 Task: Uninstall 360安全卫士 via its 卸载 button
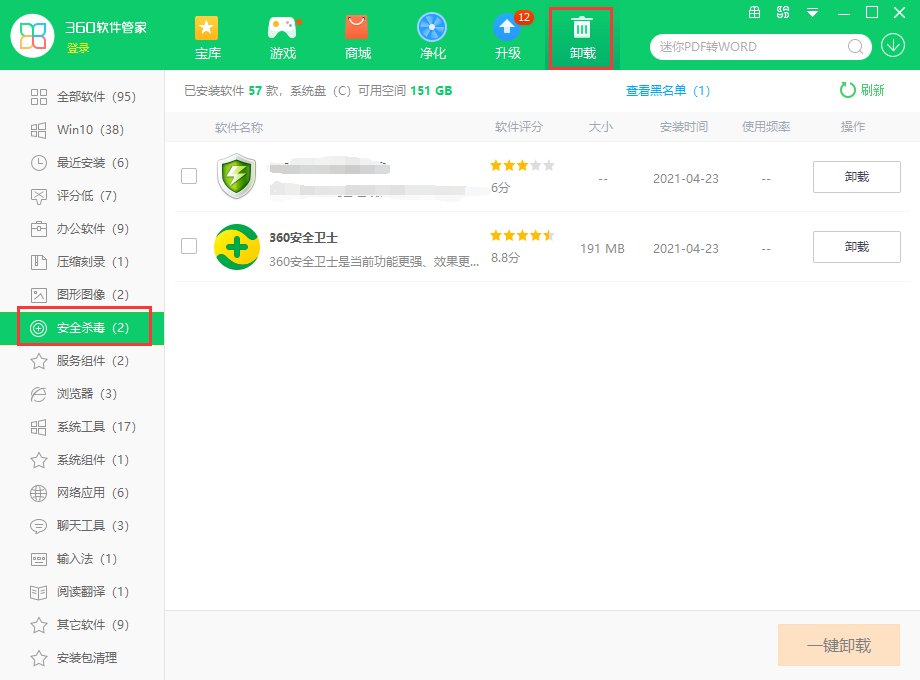(856, 247)
